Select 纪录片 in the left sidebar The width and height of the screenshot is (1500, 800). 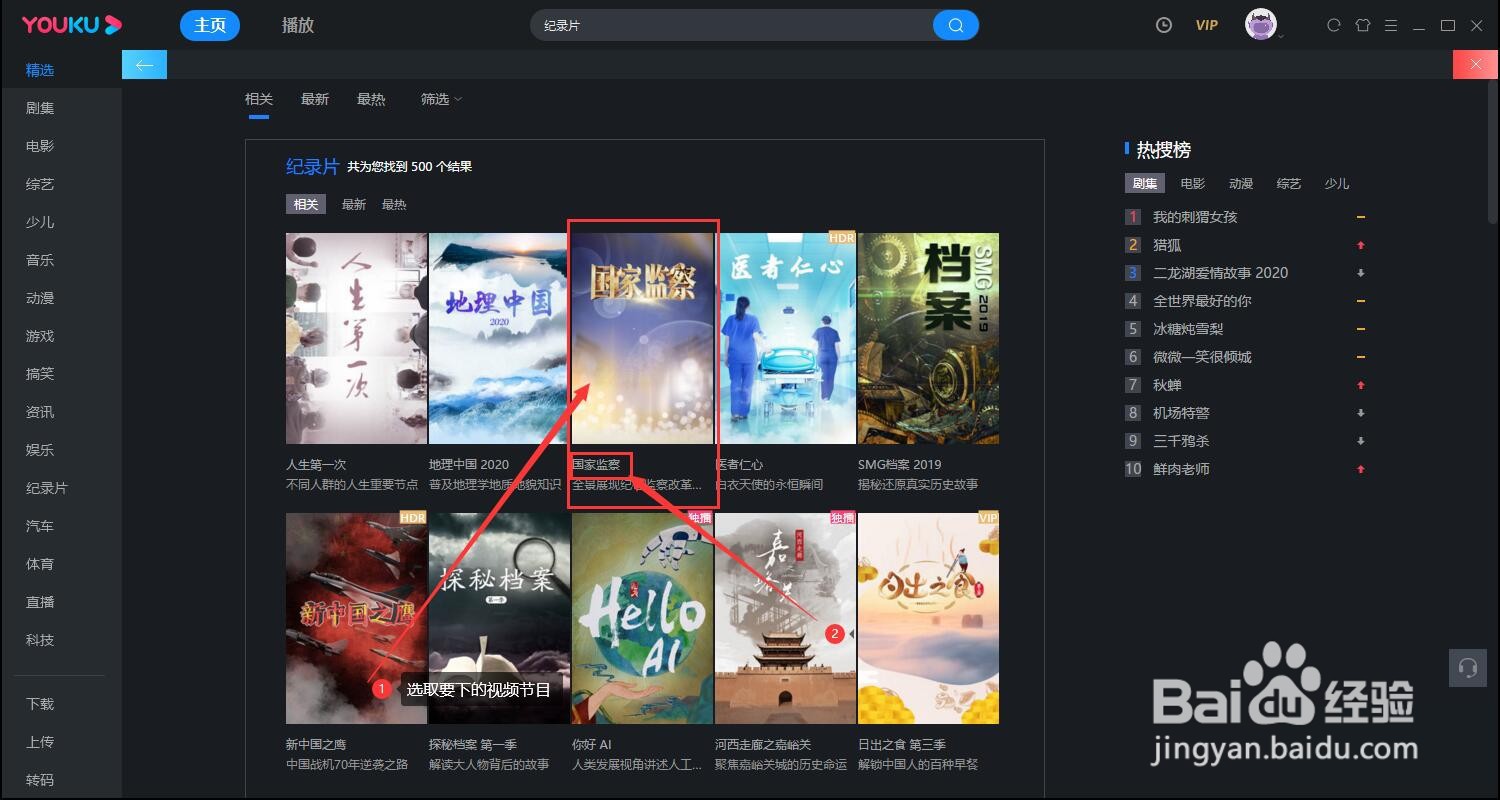(39, 487)
